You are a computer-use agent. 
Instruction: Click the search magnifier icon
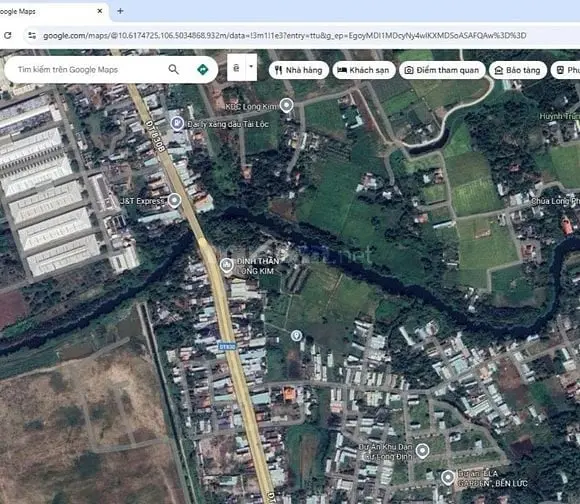point(173,69)
